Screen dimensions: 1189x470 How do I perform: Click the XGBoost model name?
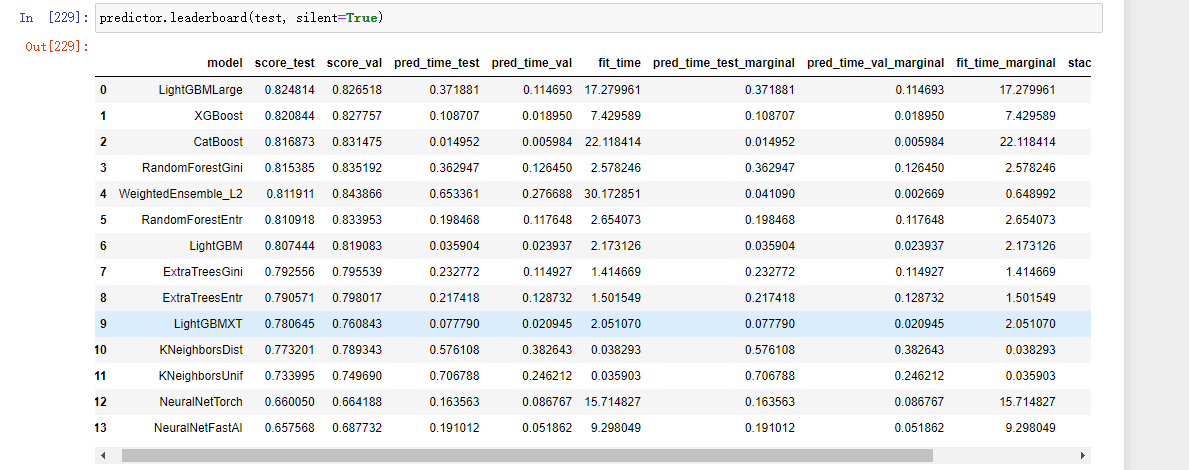[x=218, y=116]
